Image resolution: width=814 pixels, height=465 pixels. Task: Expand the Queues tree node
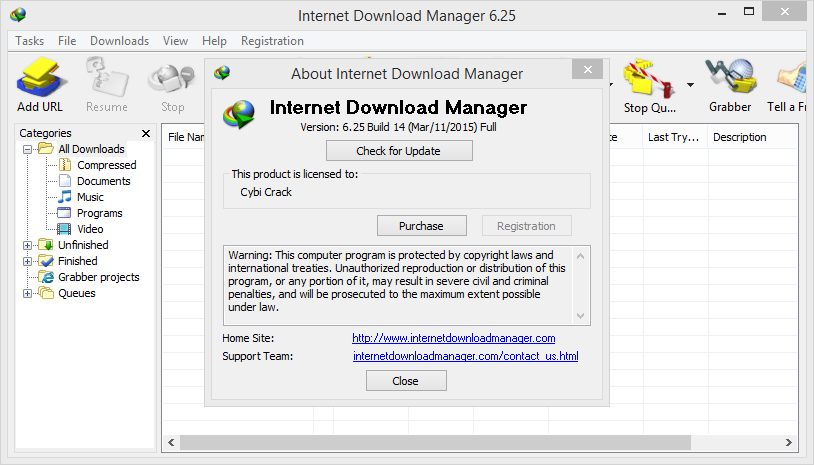pos(28,294)
